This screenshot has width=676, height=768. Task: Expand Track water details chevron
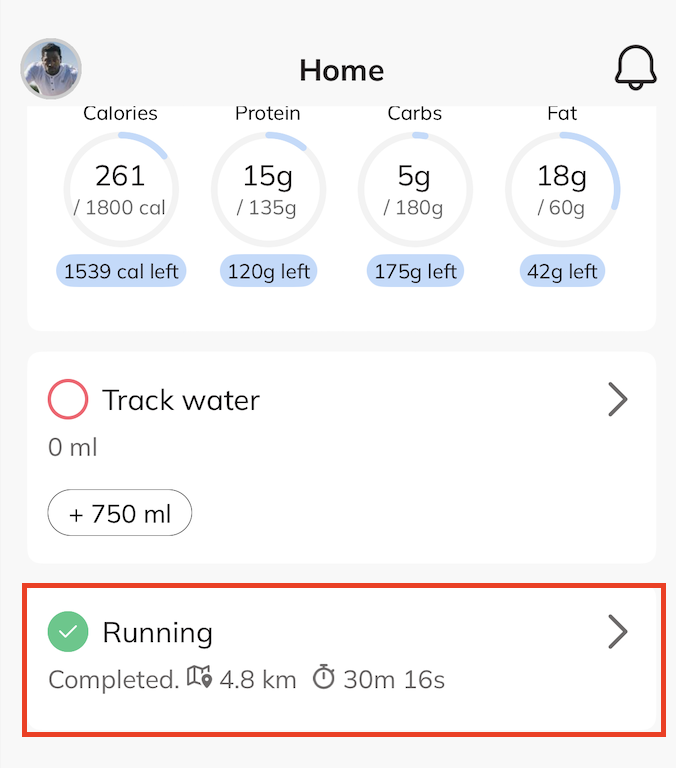(618, 400)
